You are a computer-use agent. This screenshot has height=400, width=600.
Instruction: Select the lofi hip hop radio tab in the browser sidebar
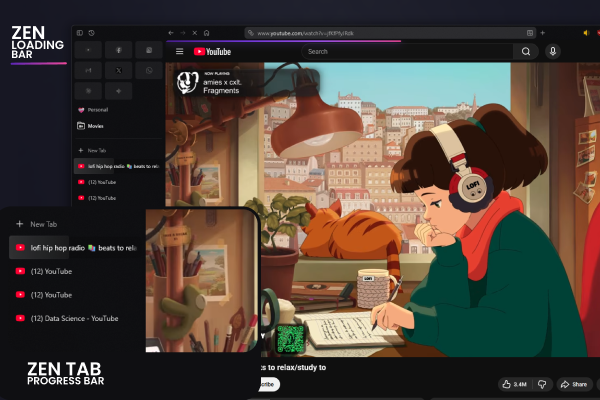tap(118, 166)
